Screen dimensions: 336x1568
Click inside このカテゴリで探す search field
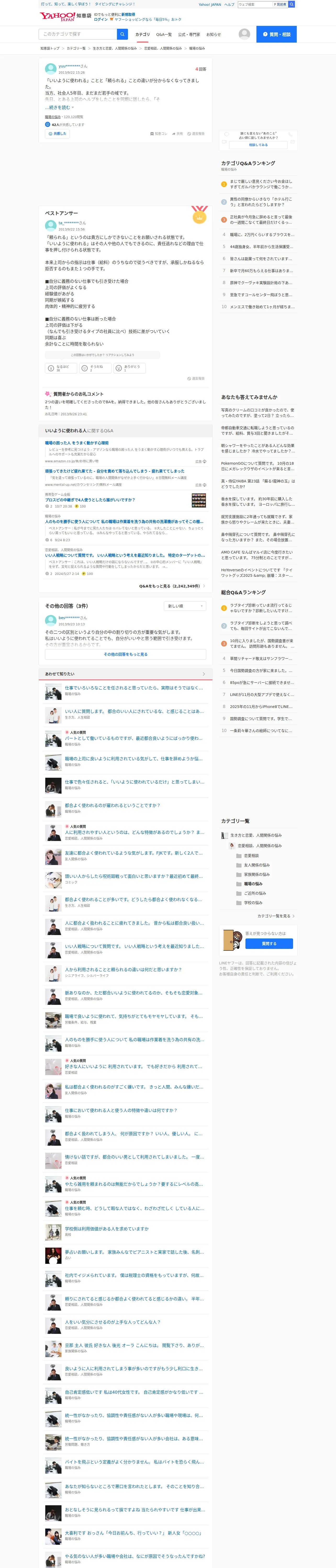click(78, 34)
